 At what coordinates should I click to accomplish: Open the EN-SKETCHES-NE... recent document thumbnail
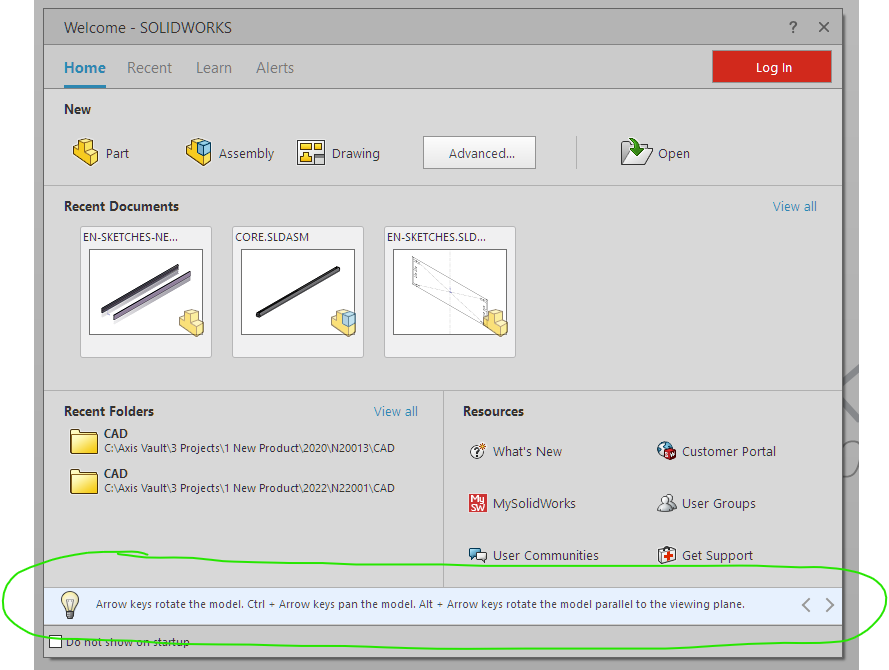click(146, 292)
